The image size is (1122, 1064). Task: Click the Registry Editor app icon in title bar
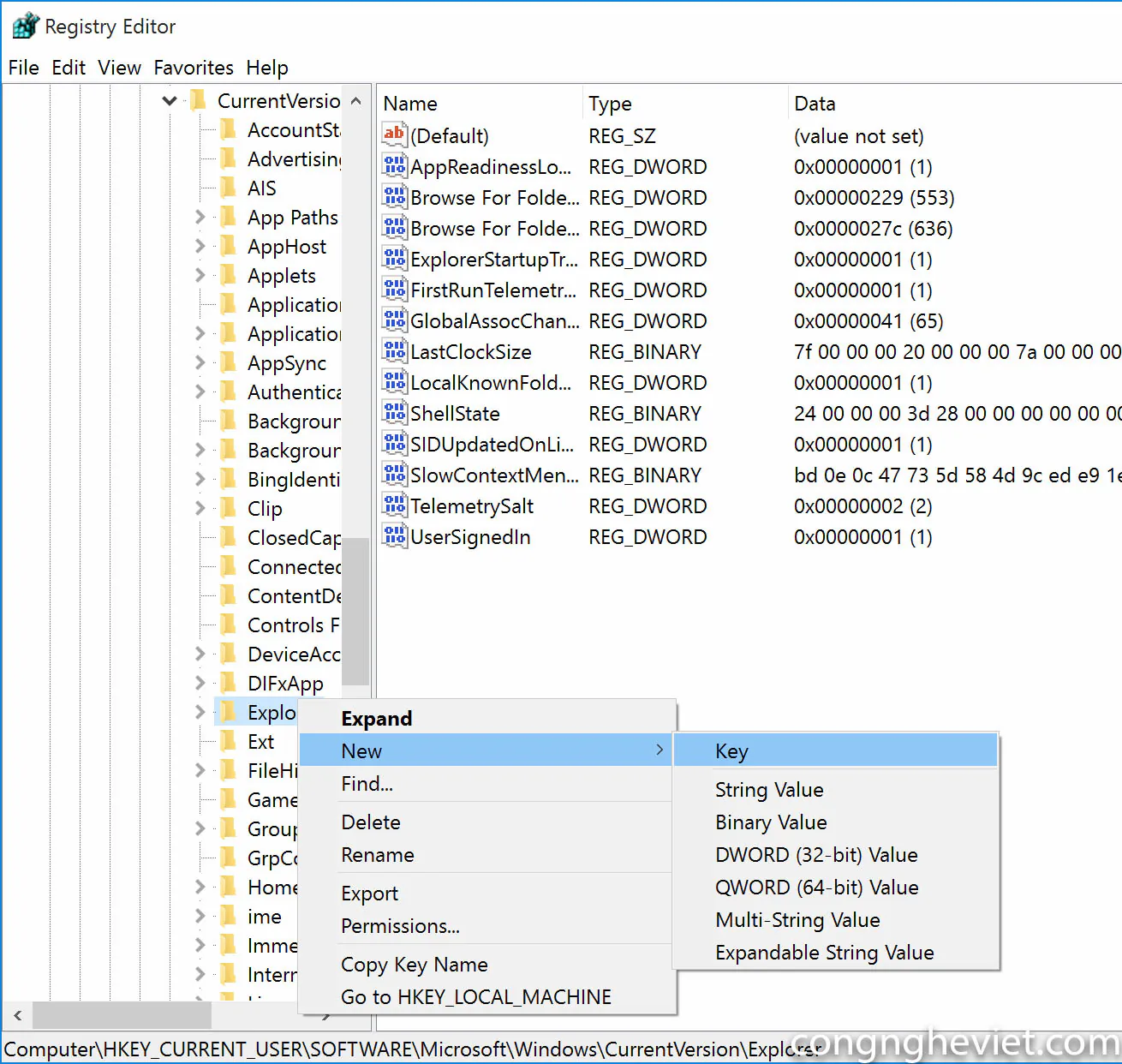(x=26, y=26)
